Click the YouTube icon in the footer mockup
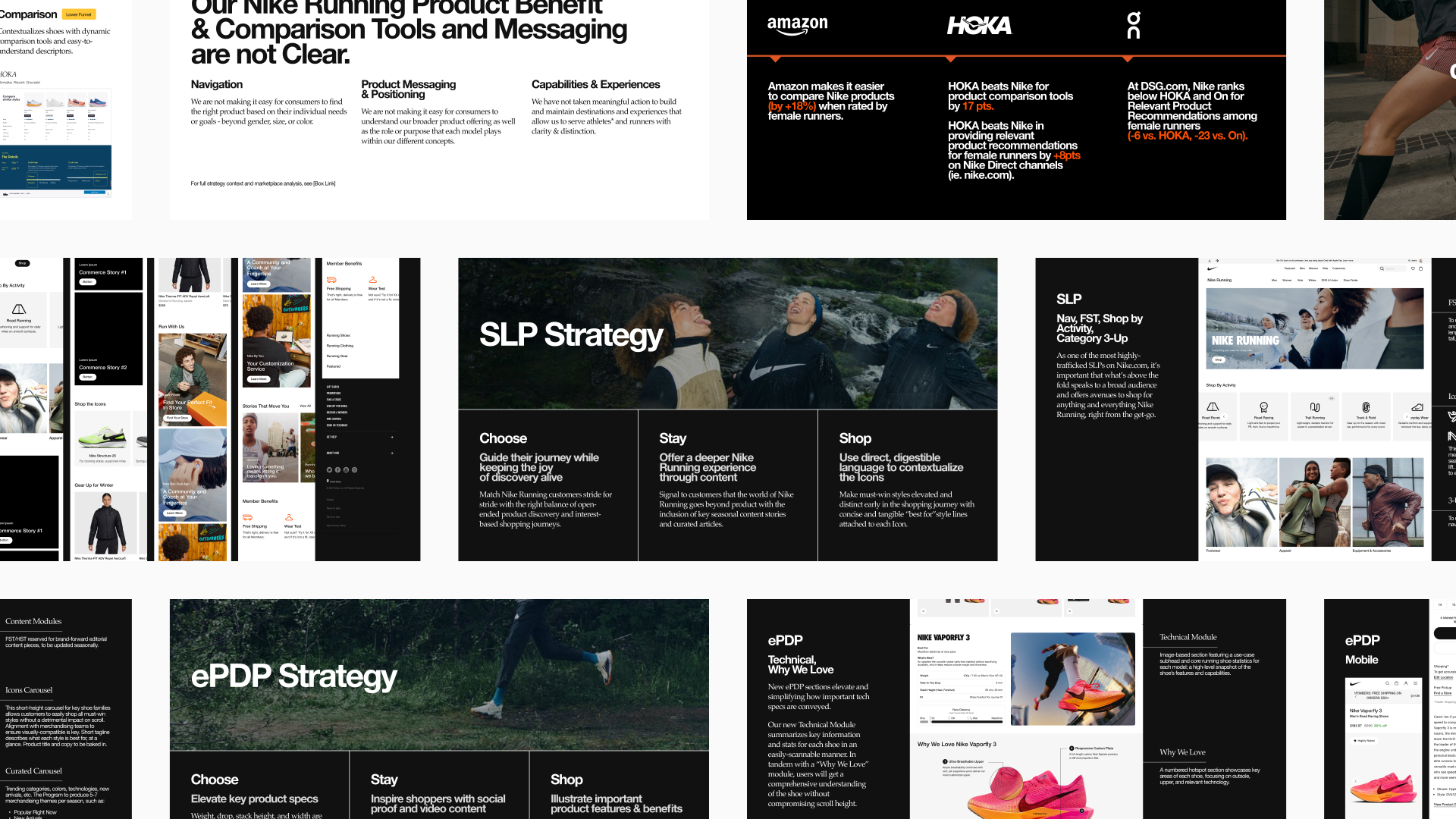The height and width of the screenshot is (819, 1456). (346, 470)
